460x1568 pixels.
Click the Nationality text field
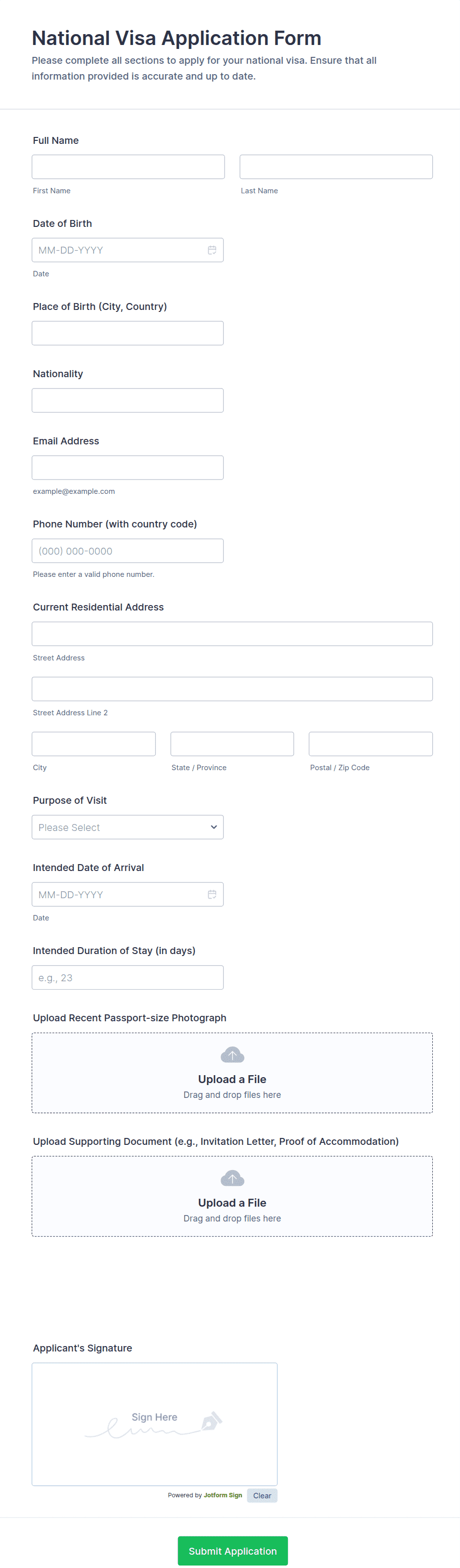tap(127, 400)
